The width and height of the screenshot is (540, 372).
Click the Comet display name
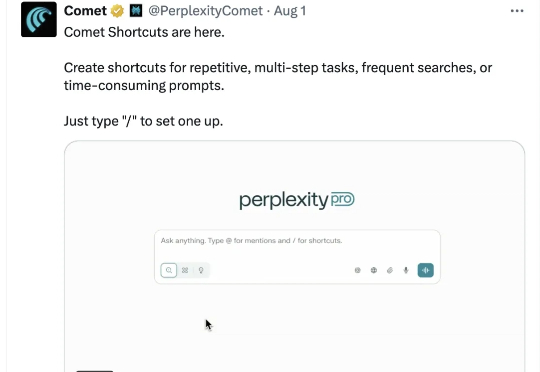(x=85, y=11)
